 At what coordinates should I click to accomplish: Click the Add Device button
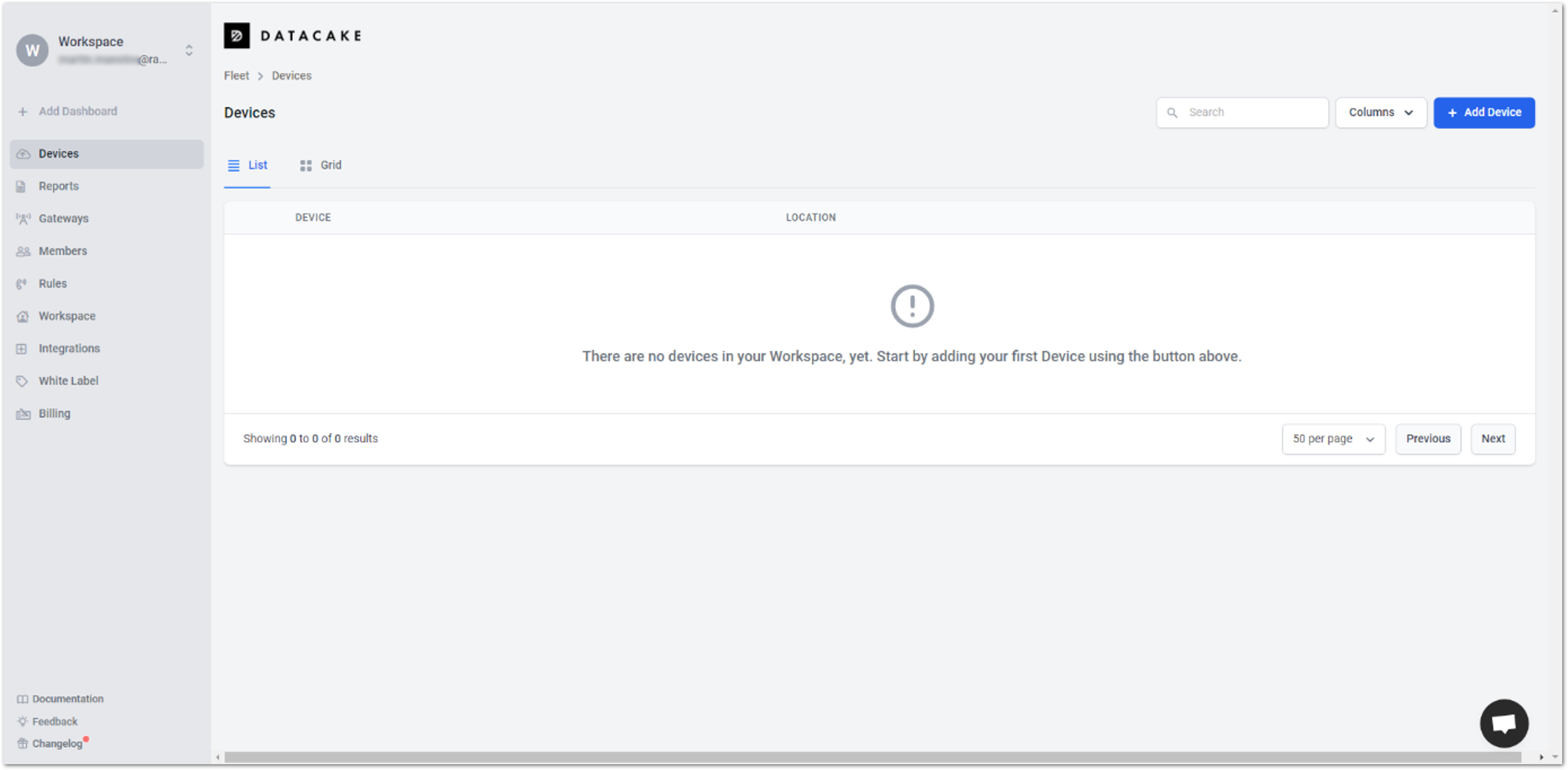(x=1483, y=113)
